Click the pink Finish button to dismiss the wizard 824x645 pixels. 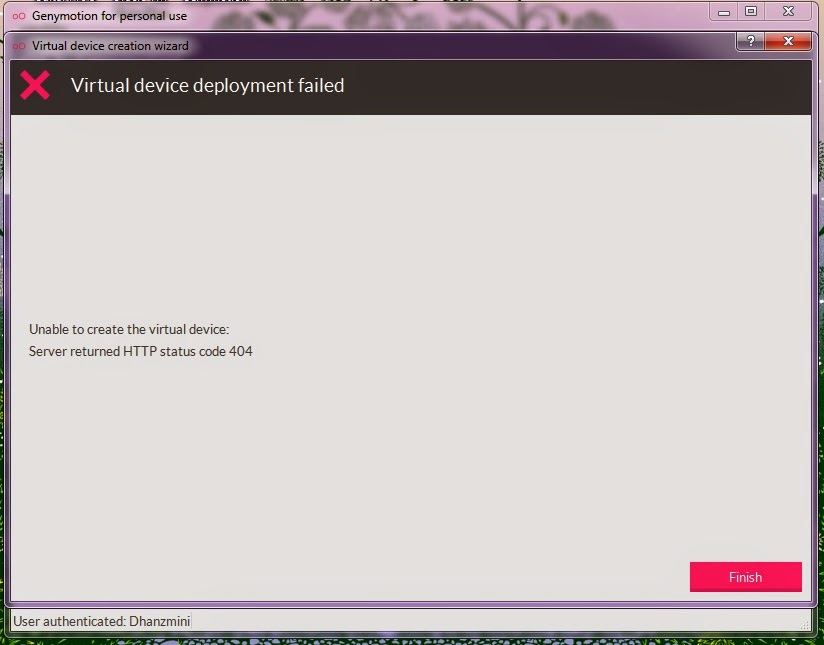(746, 577)
